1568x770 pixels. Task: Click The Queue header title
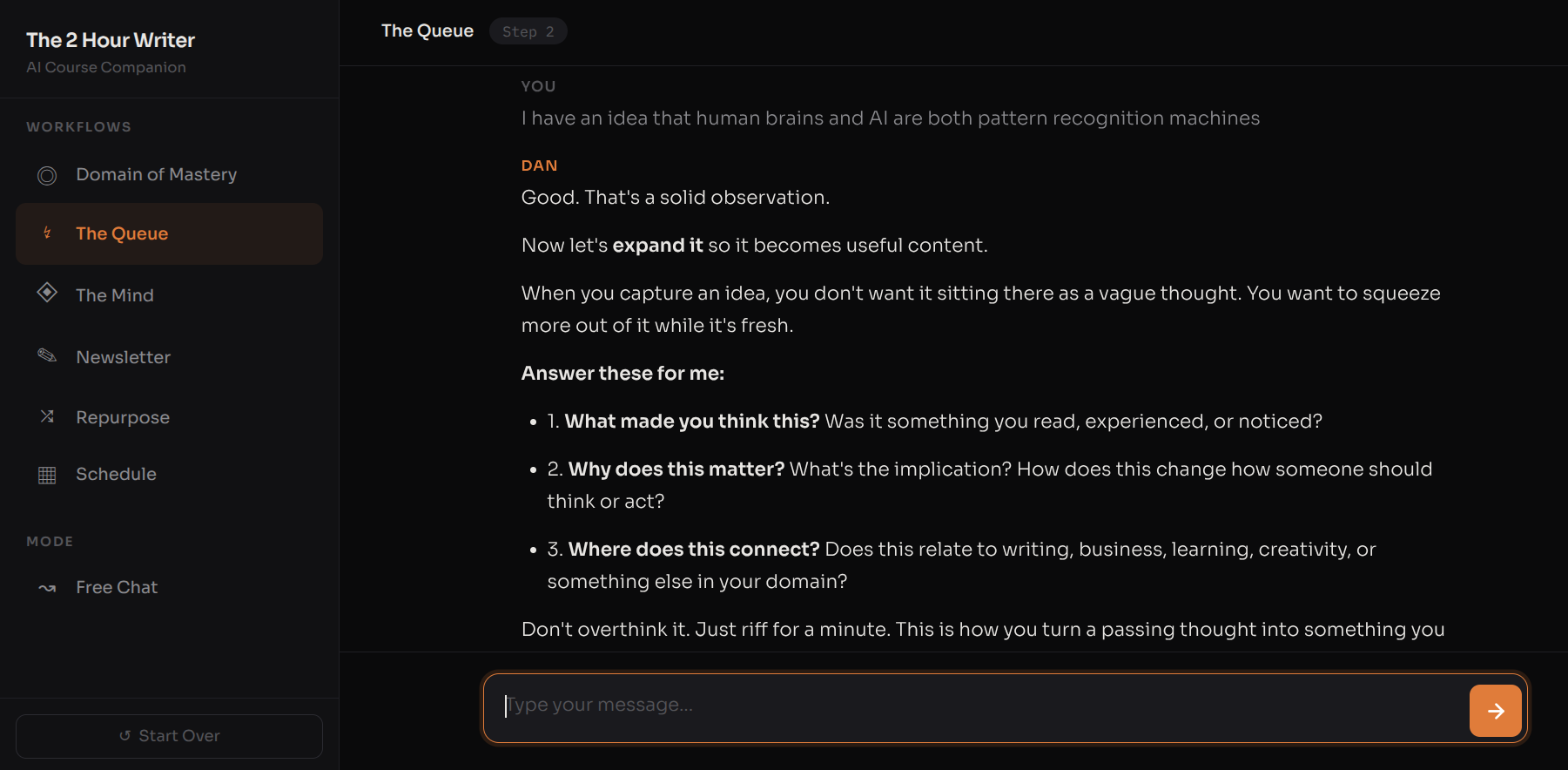427,30
